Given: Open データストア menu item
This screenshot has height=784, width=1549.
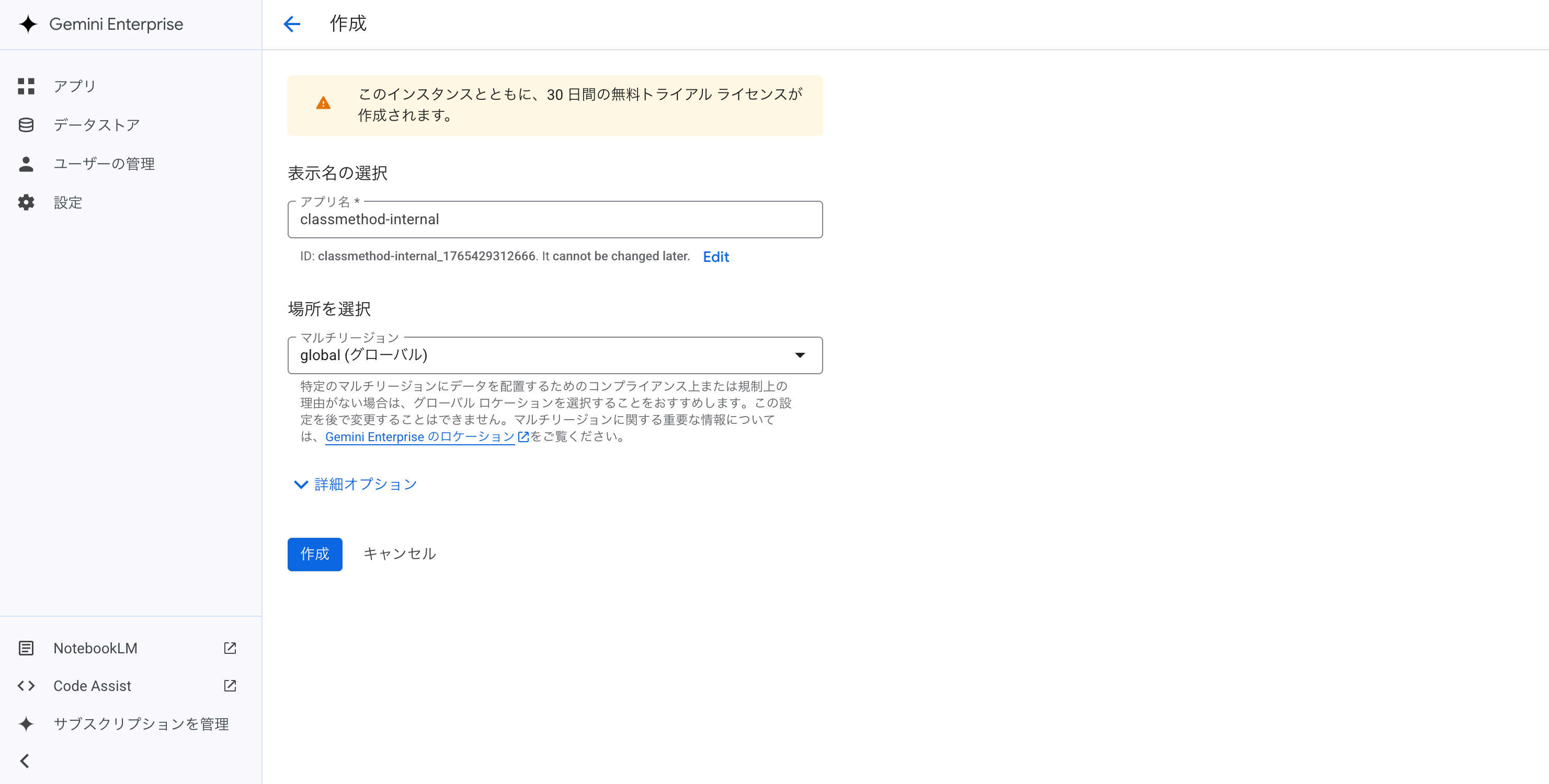Looking at the screenshot, I should pyautogui.click(x=96, y=125).
